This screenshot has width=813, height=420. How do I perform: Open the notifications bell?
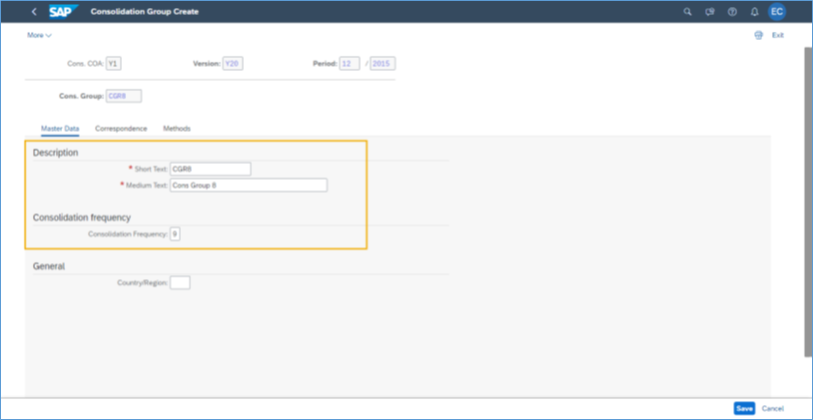(754, 12)
